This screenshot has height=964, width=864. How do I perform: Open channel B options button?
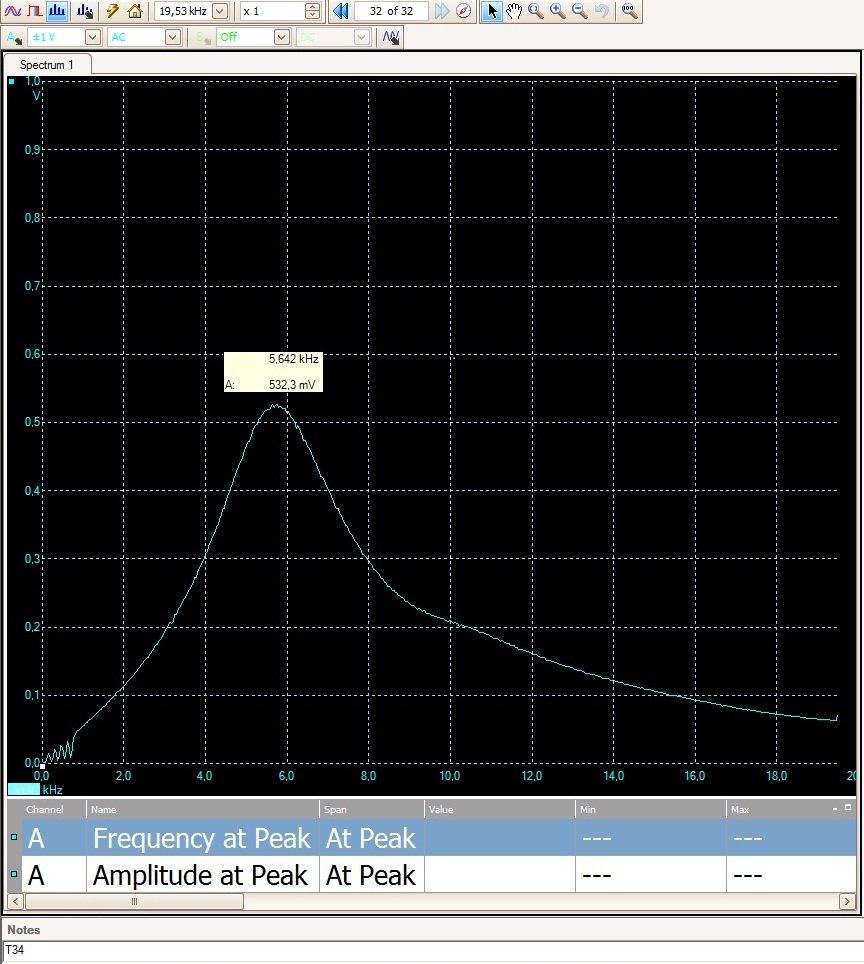click(202, 38)
